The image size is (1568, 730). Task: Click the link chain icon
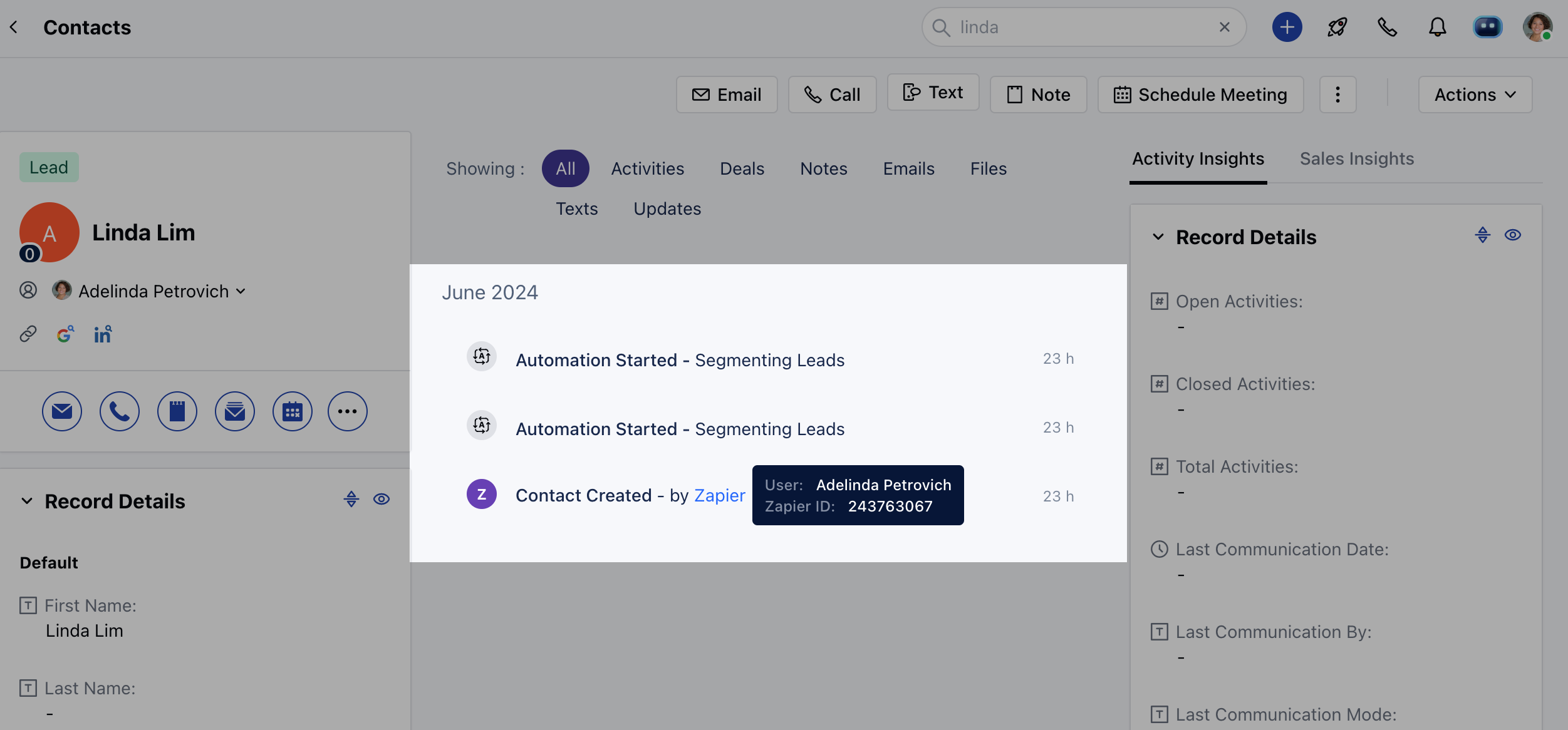28,334
